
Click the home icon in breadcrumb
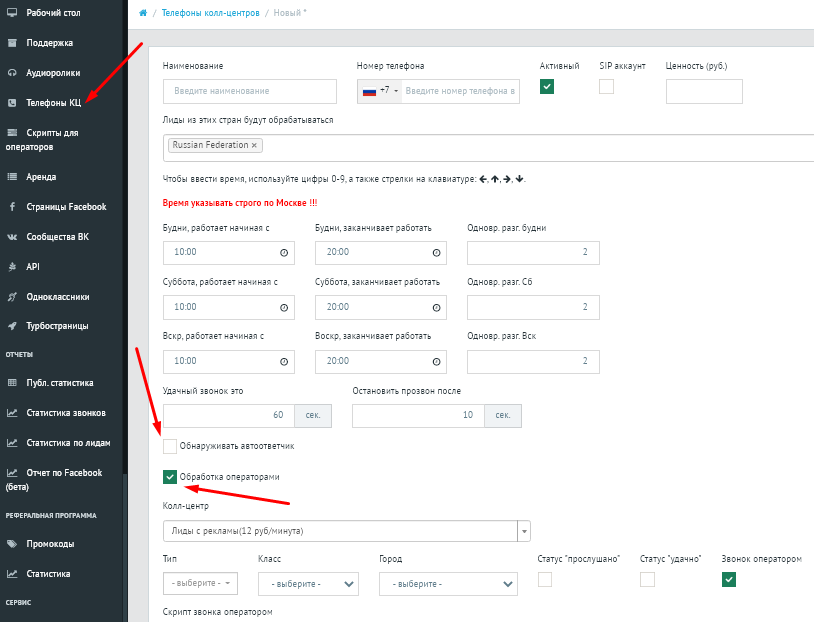pyautogui.click(x=144, y=12)
